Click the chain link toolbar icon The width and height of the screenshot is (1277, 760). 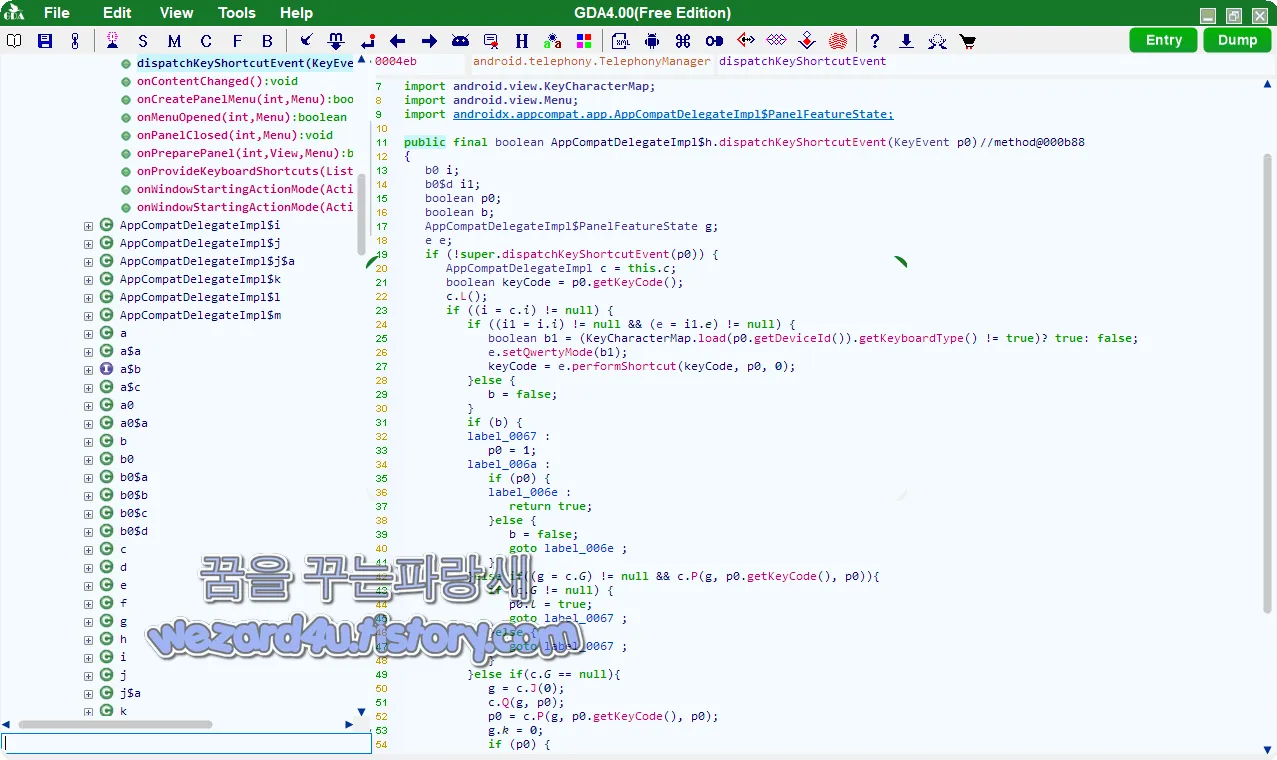(74, 41)
